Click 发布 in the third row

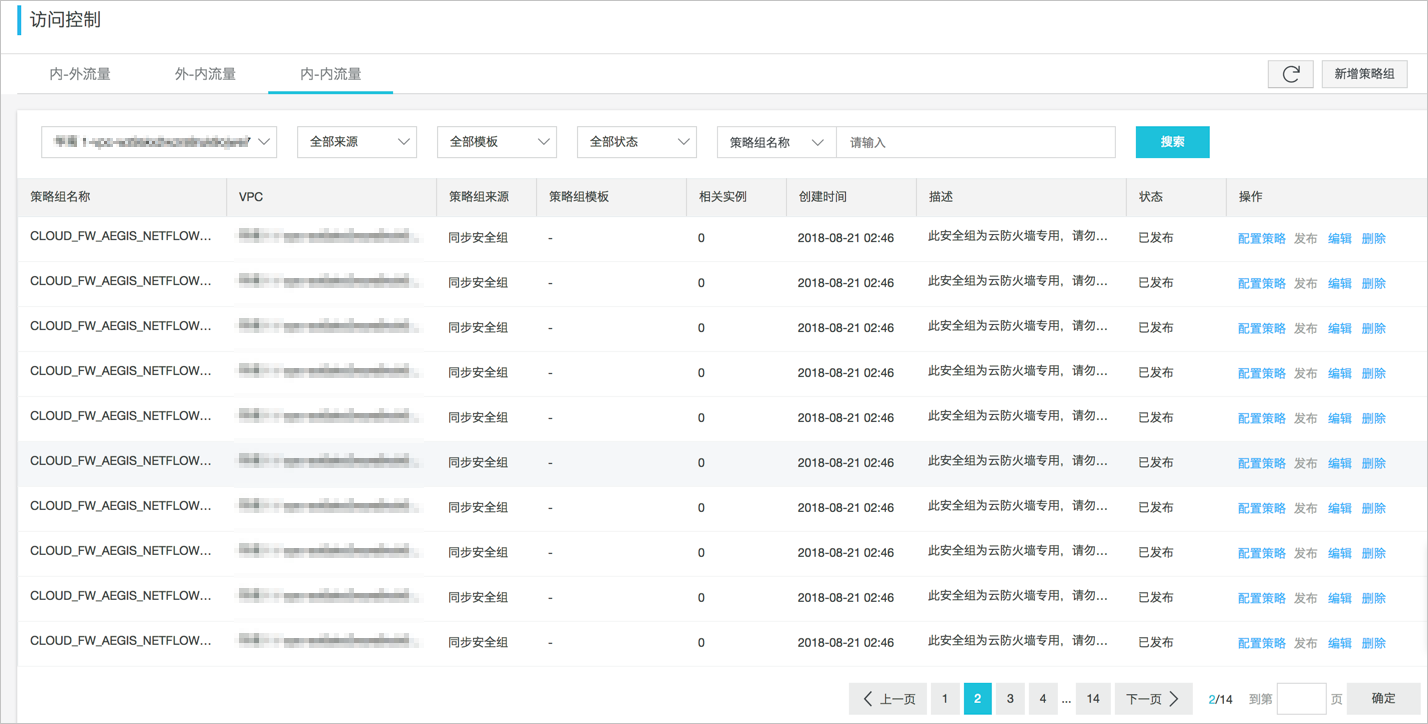pyautogui.click(x=1306, y=329)
